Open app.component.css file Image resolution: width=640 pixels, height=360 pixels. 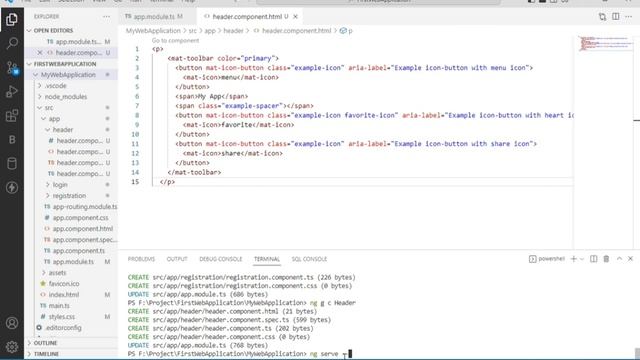(80, 218)
